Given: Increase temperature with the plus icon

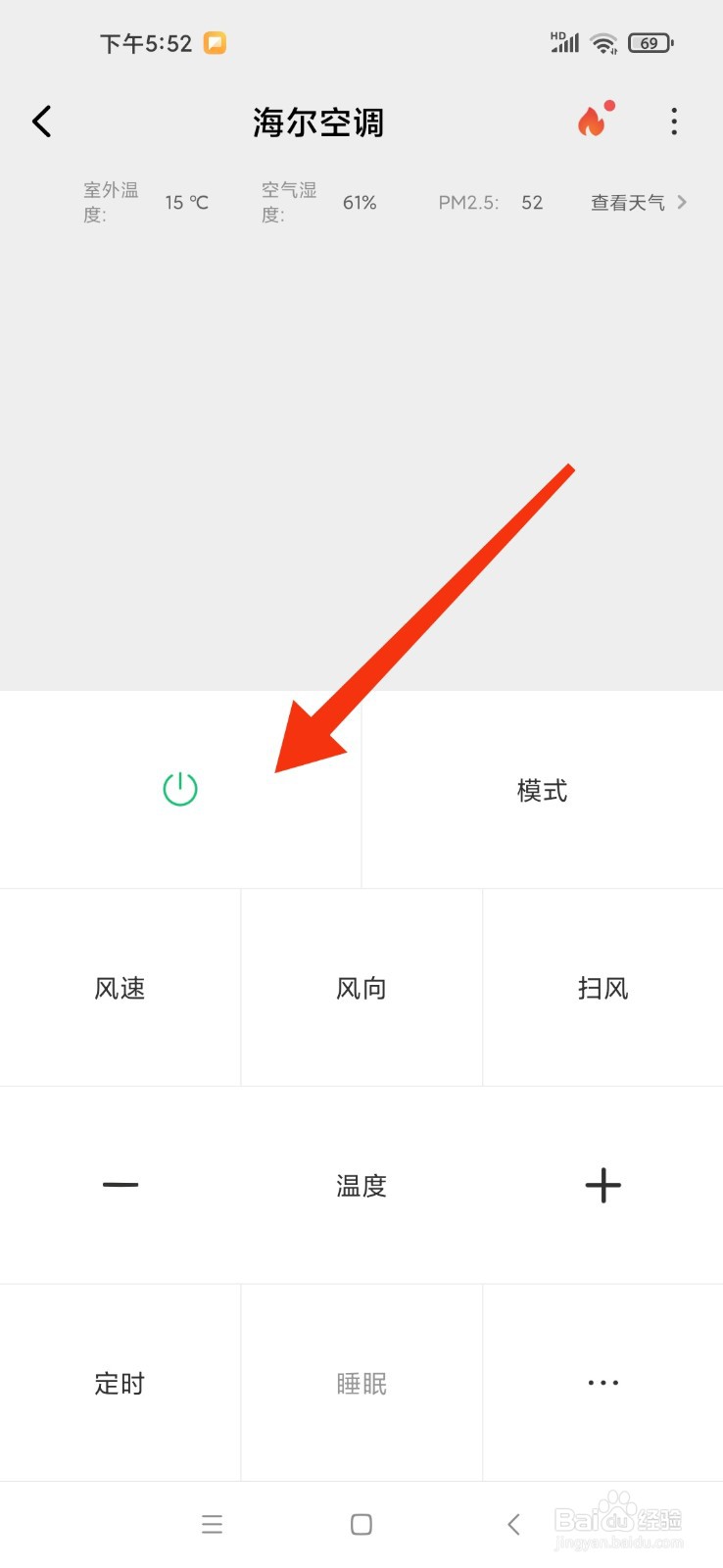Looking at the screenshot, I should (603, 1185).
